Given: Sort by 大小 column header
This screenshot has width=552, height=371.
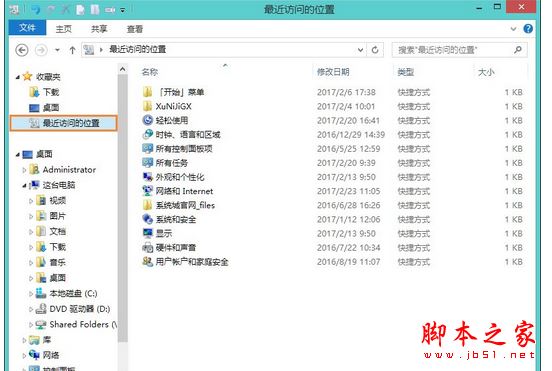Looking at the screenshot, I should point(486,72).
